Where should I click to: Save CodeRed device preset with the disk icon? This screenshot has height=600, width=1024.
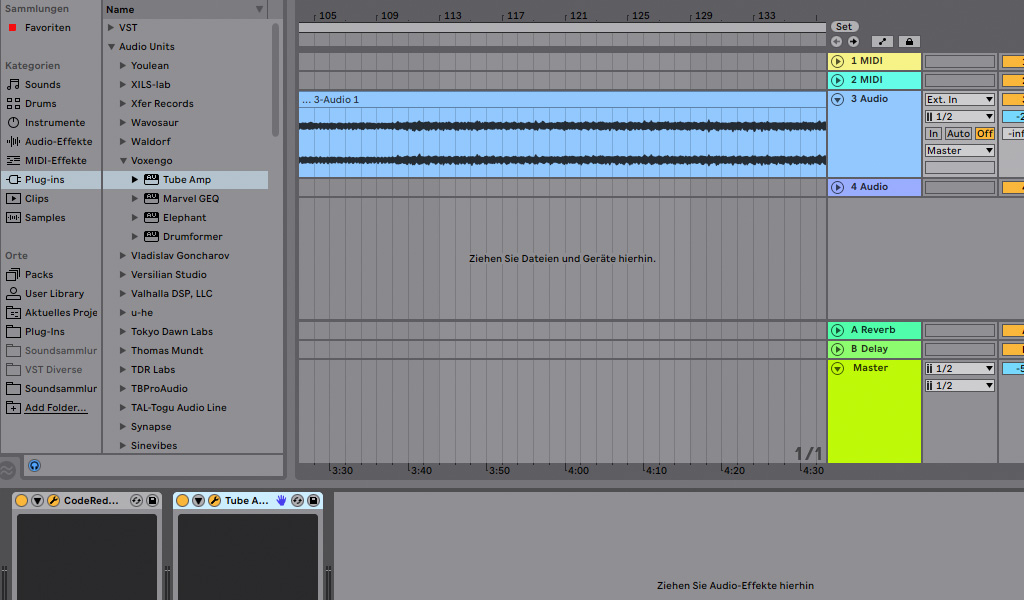tap(152, 501)
